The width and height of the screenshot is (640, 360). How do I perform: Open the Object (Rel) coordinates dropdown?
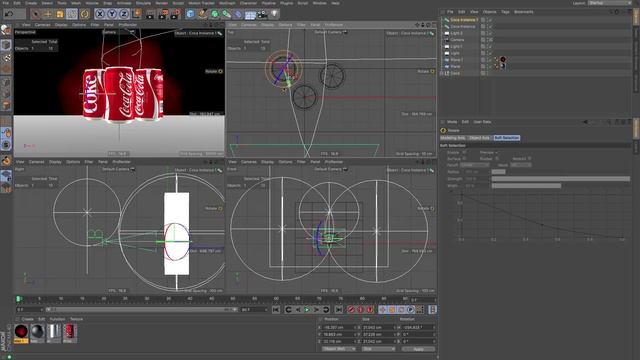[x=339, y=349]
